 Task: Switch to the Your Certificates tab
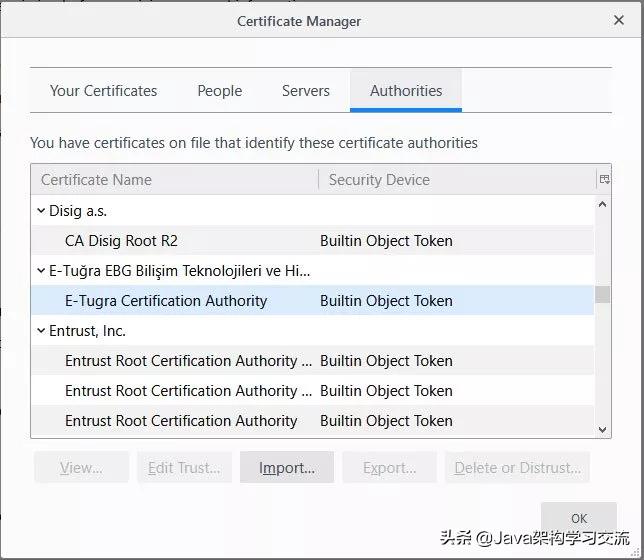[103, 91]
